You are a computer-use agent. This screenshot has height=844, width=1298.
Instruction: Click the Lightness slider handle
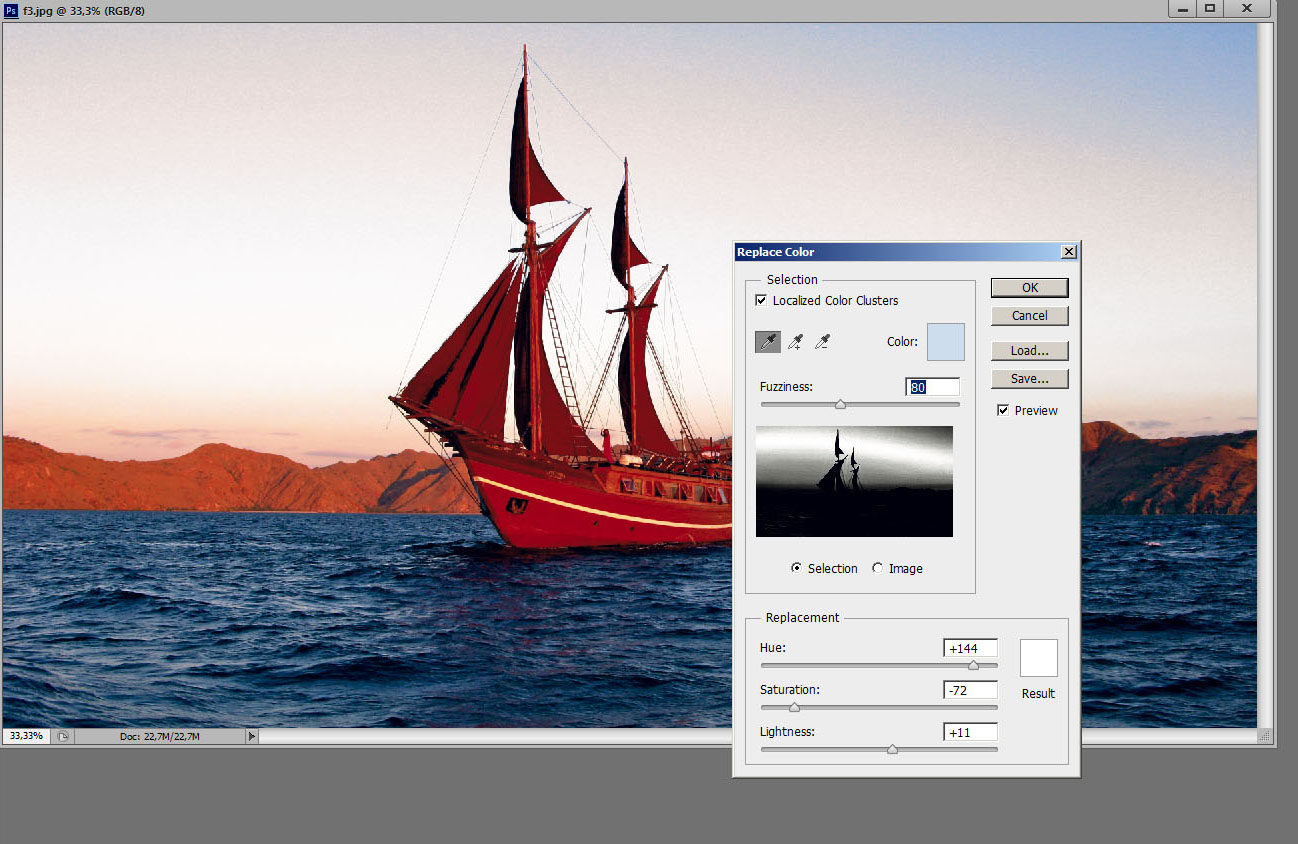(892, 748)
